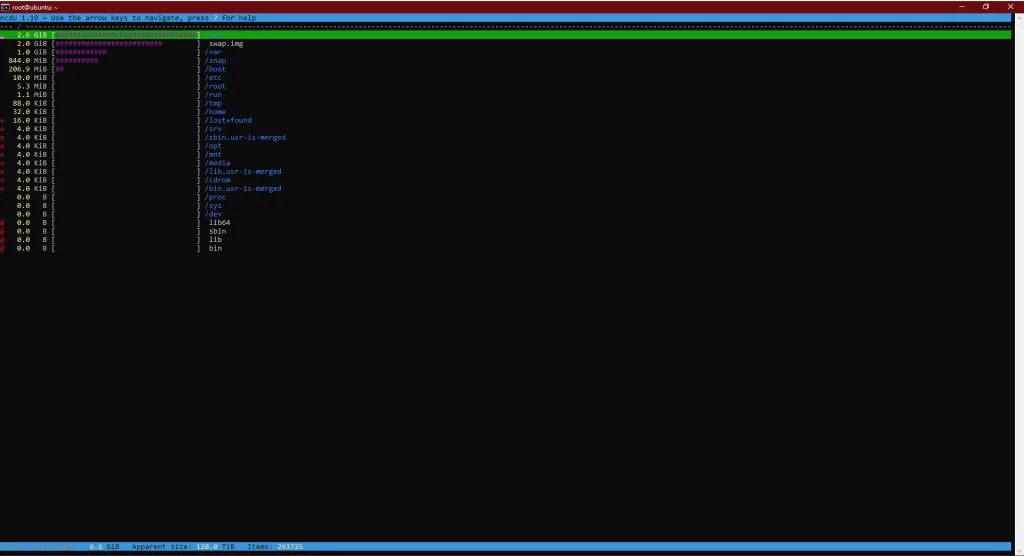Open the /sys directory entry
Image resolution: width=1024 pixels, height=556 pixels.
click(x=214, y=205)
